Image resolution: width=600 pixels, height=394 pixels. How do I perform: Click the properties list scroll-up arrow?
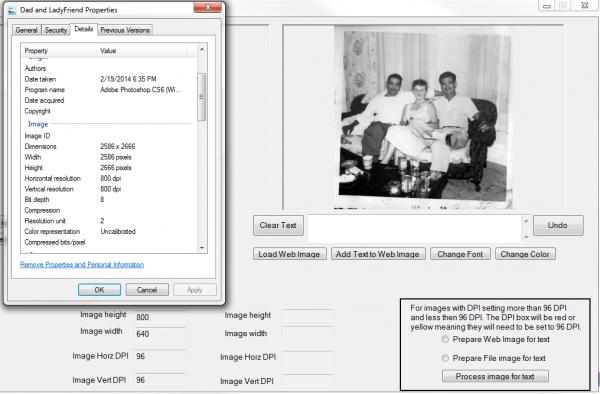(202, 49)
